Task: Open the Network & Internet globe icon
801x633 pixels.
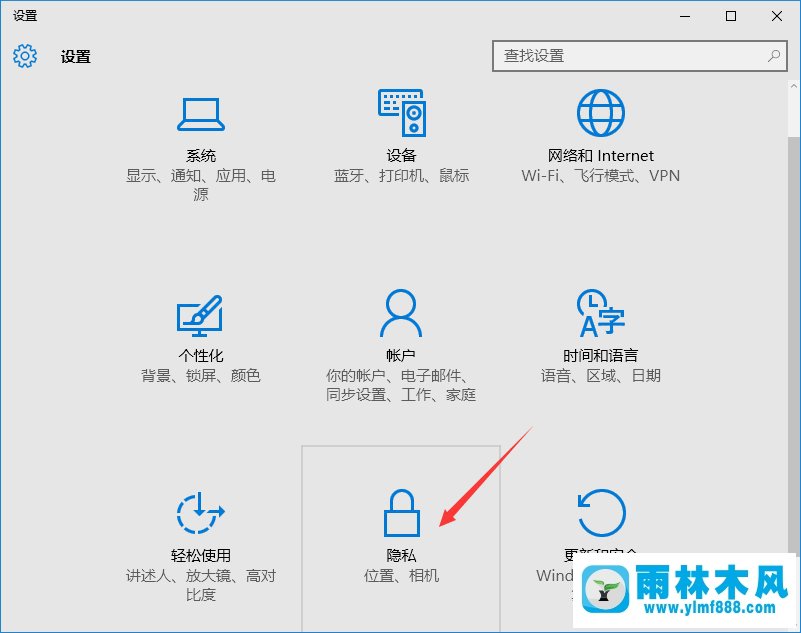Action: (x=601, y=113)
